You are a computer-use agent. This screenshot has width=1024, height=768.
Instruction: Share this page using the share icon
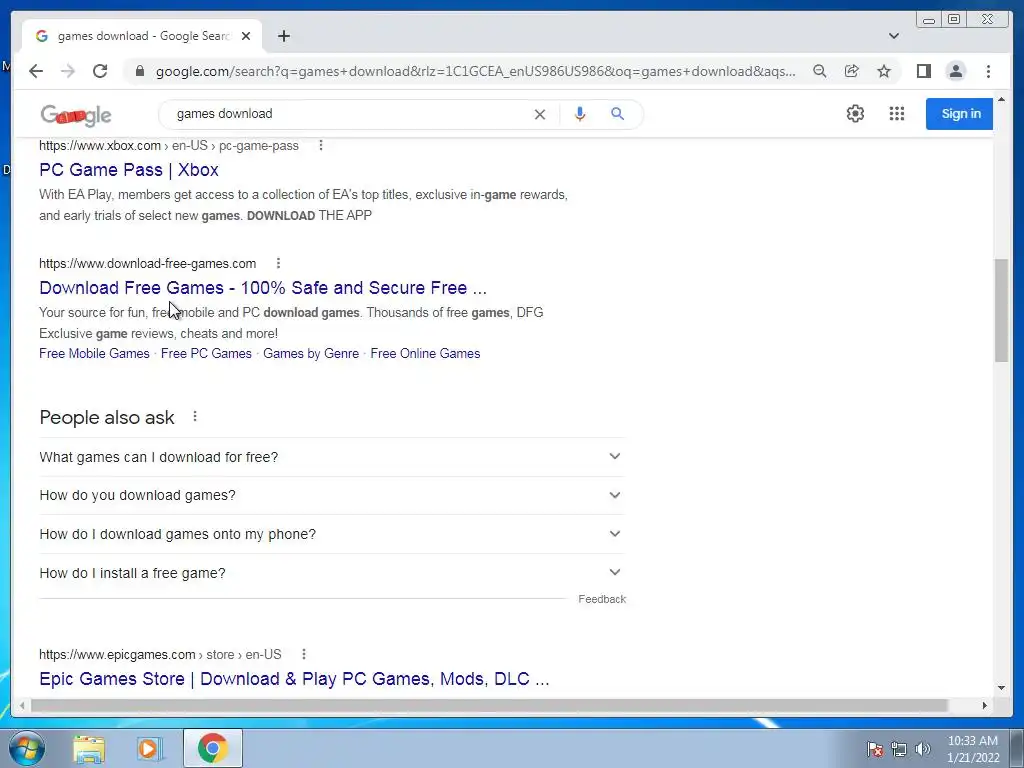tap(852, 71)
